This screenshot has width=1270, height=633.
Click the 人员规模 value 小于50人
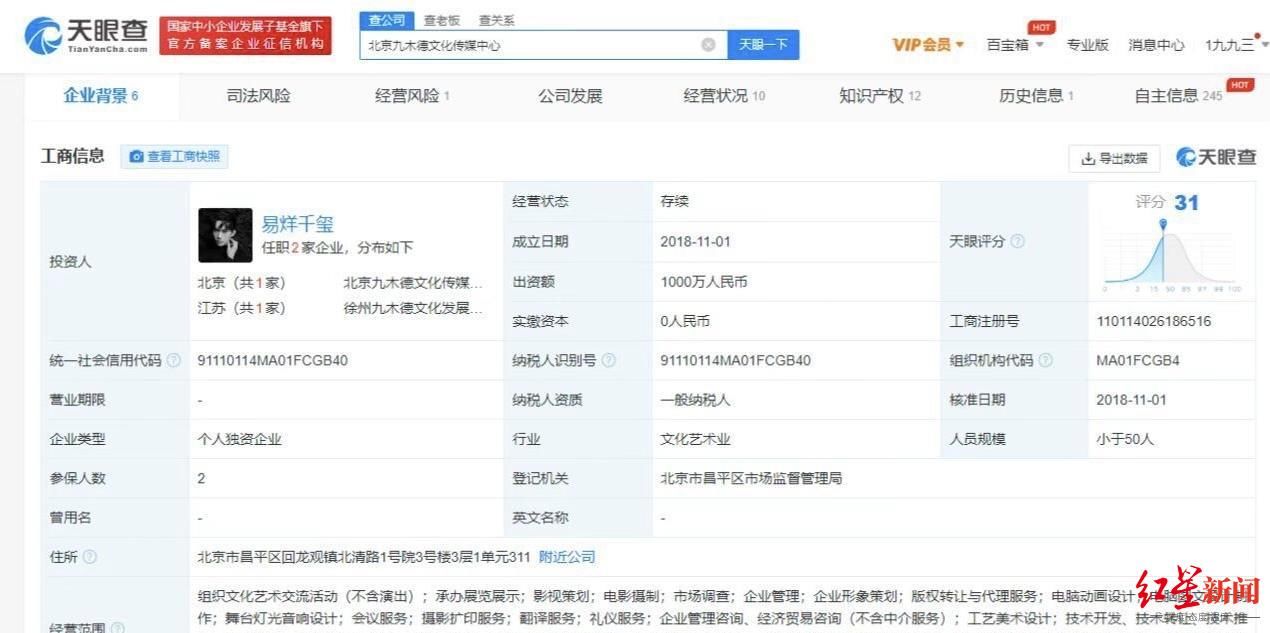[x=1125, y=439]
